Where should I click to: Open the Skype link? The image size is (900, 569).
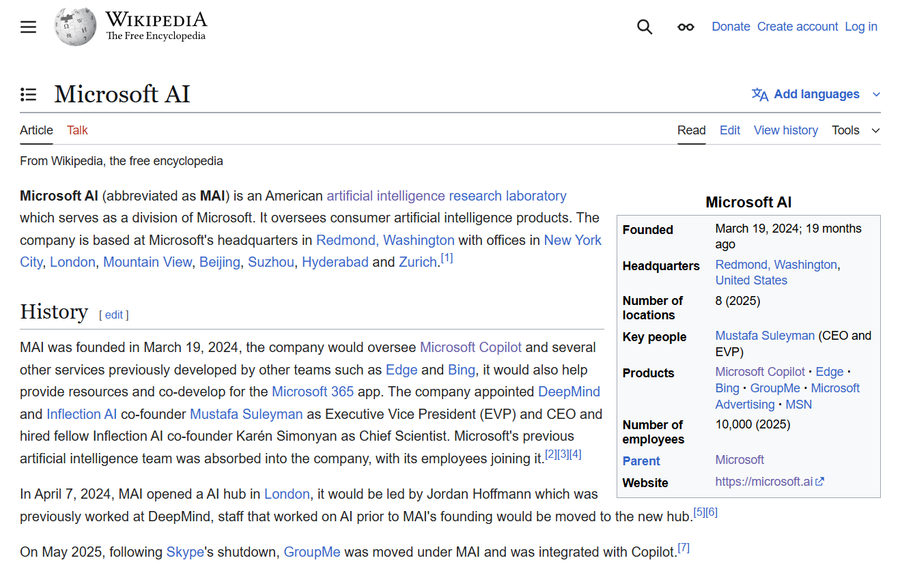185,552
